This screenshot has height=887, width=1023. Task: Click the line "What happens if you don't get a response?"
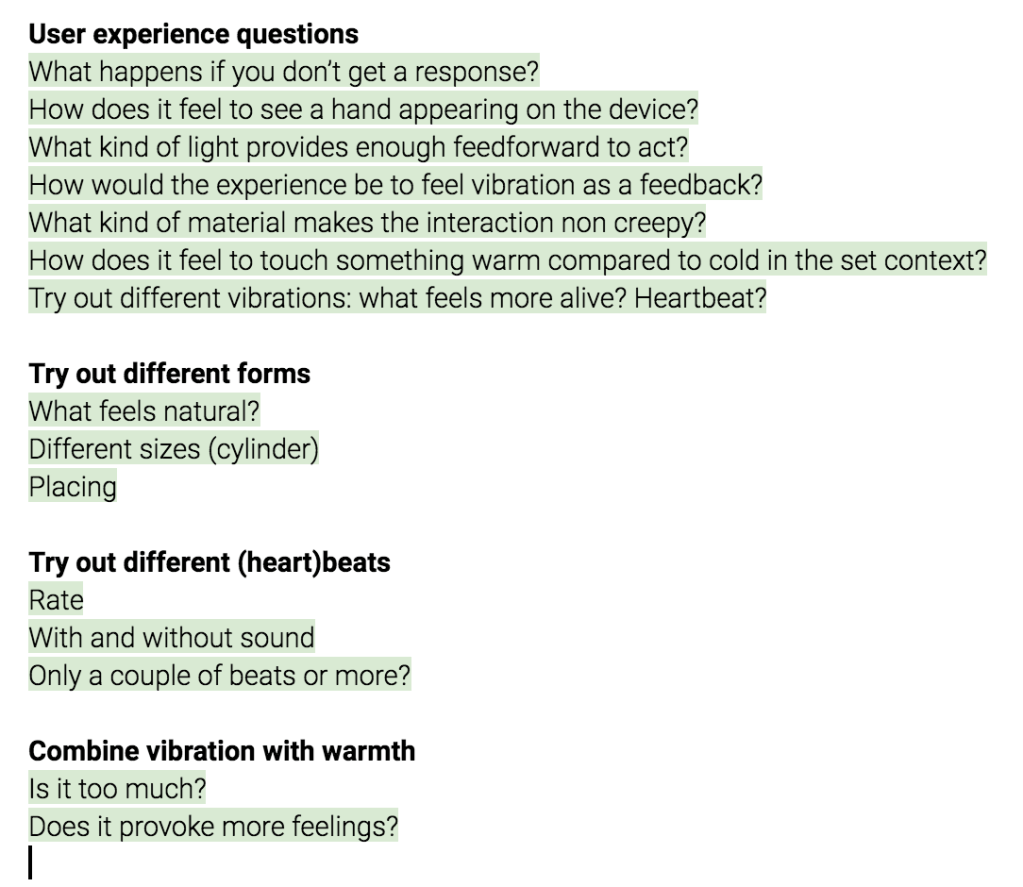283,72
